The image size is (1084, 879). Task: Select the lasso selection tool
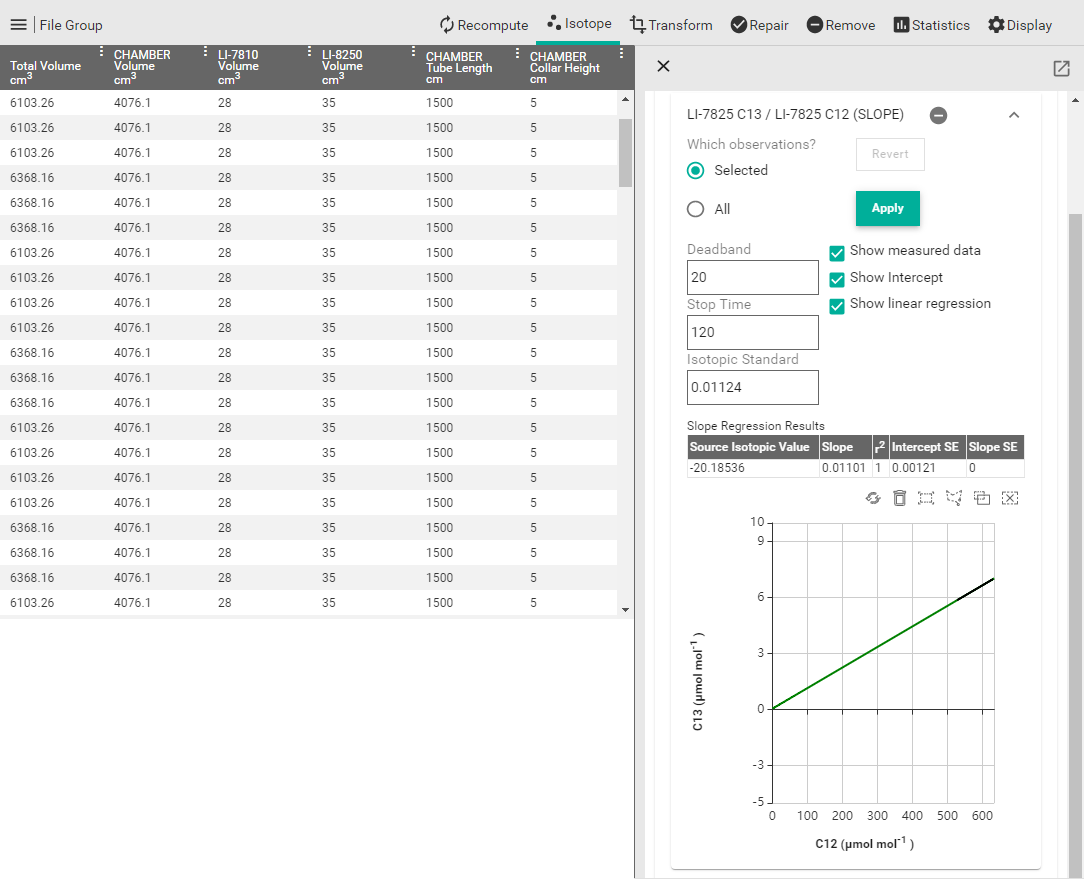pos(954,498)
